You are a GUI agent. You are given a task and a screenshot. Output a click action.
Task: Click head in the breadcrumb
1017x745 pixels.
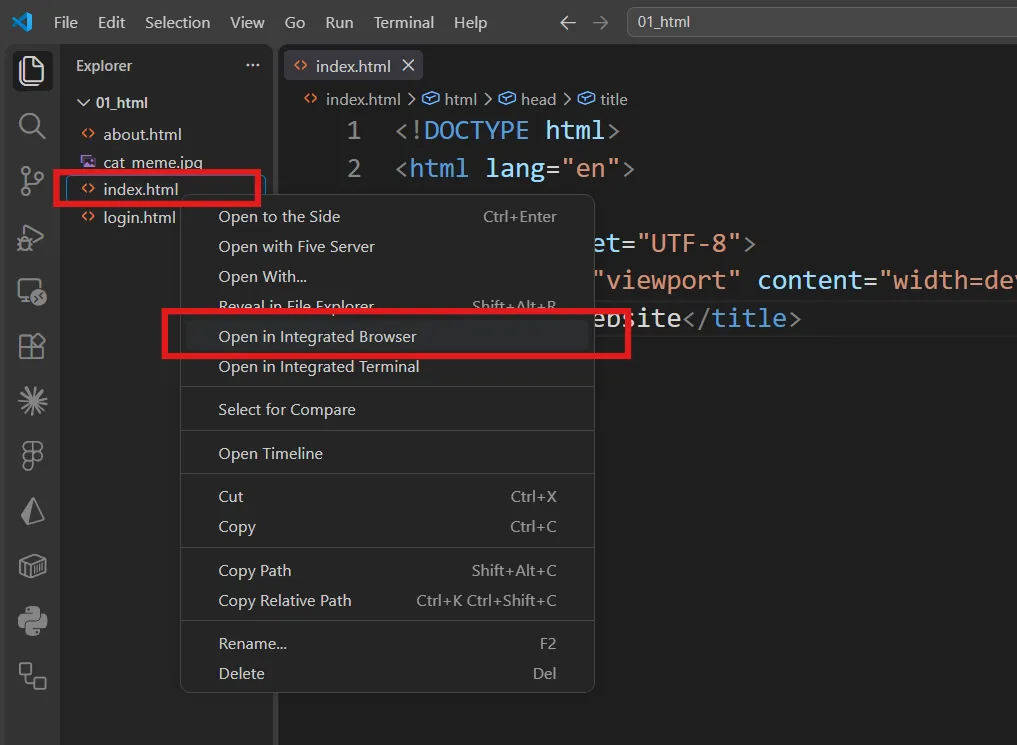point(538,99)
